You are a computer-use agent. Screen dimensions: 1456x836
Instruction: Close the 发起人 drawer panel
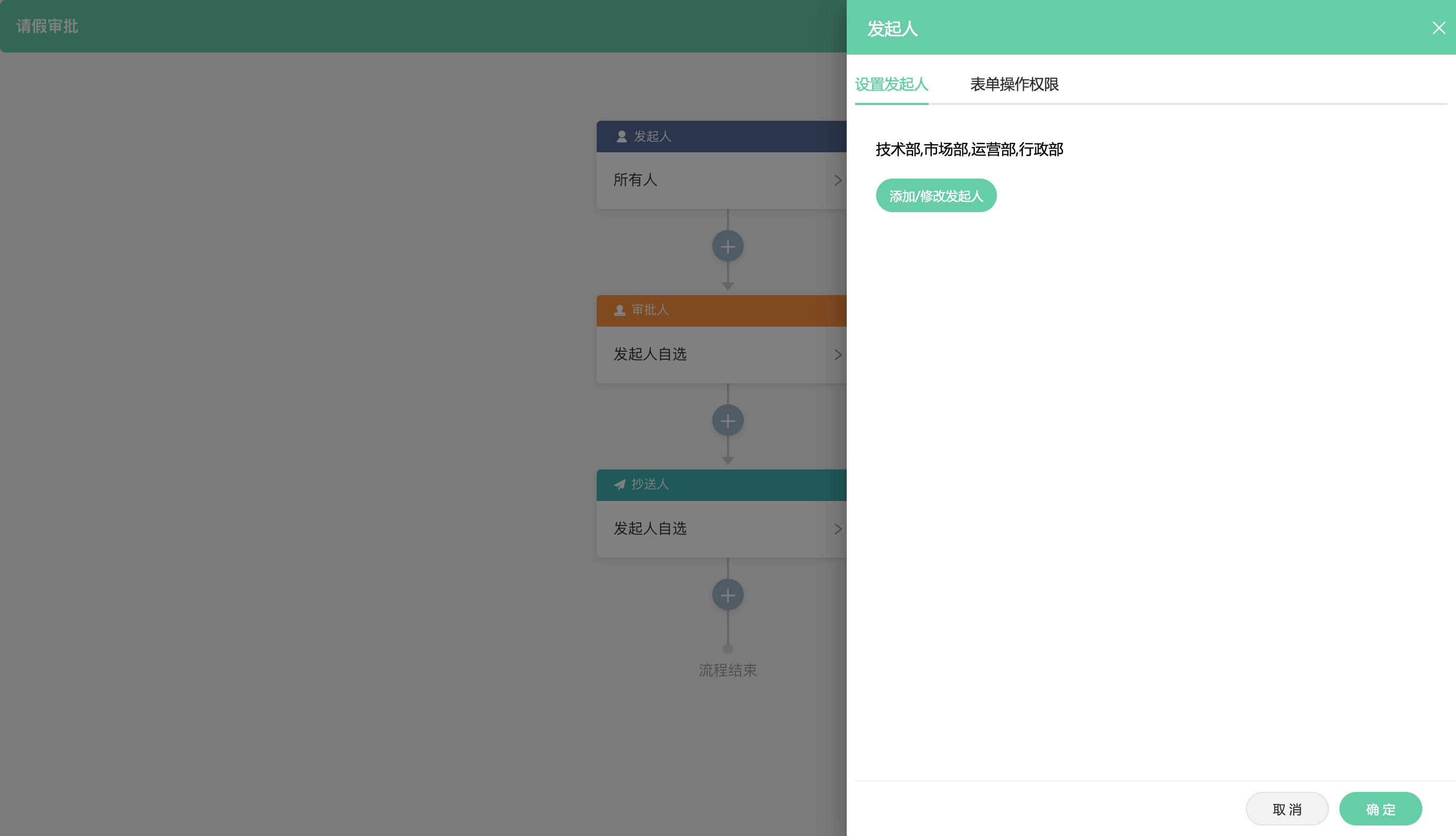[1438, 28]
